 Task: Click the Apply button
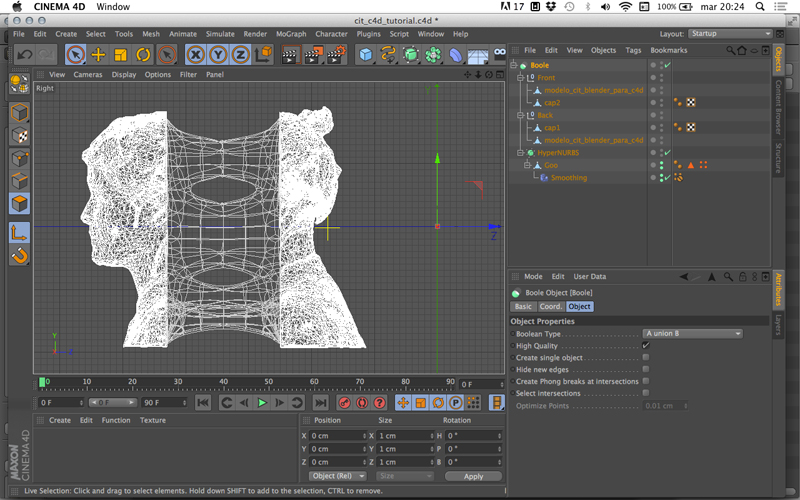(473, 476)
